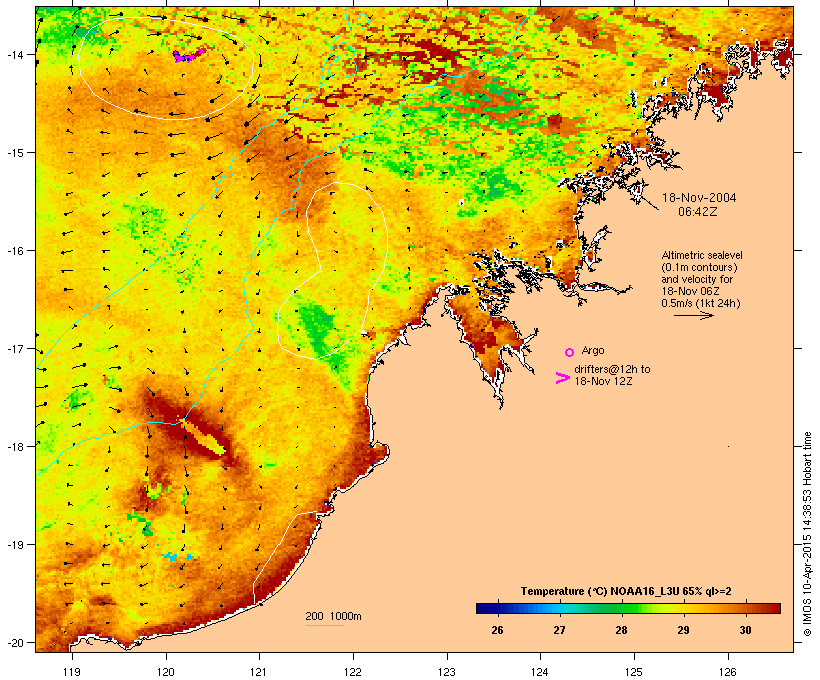Image resolution: width=820 pixels, height=680 pixels.
Task: Click the dark blue 26 degree color
Action: pos(497,608)
